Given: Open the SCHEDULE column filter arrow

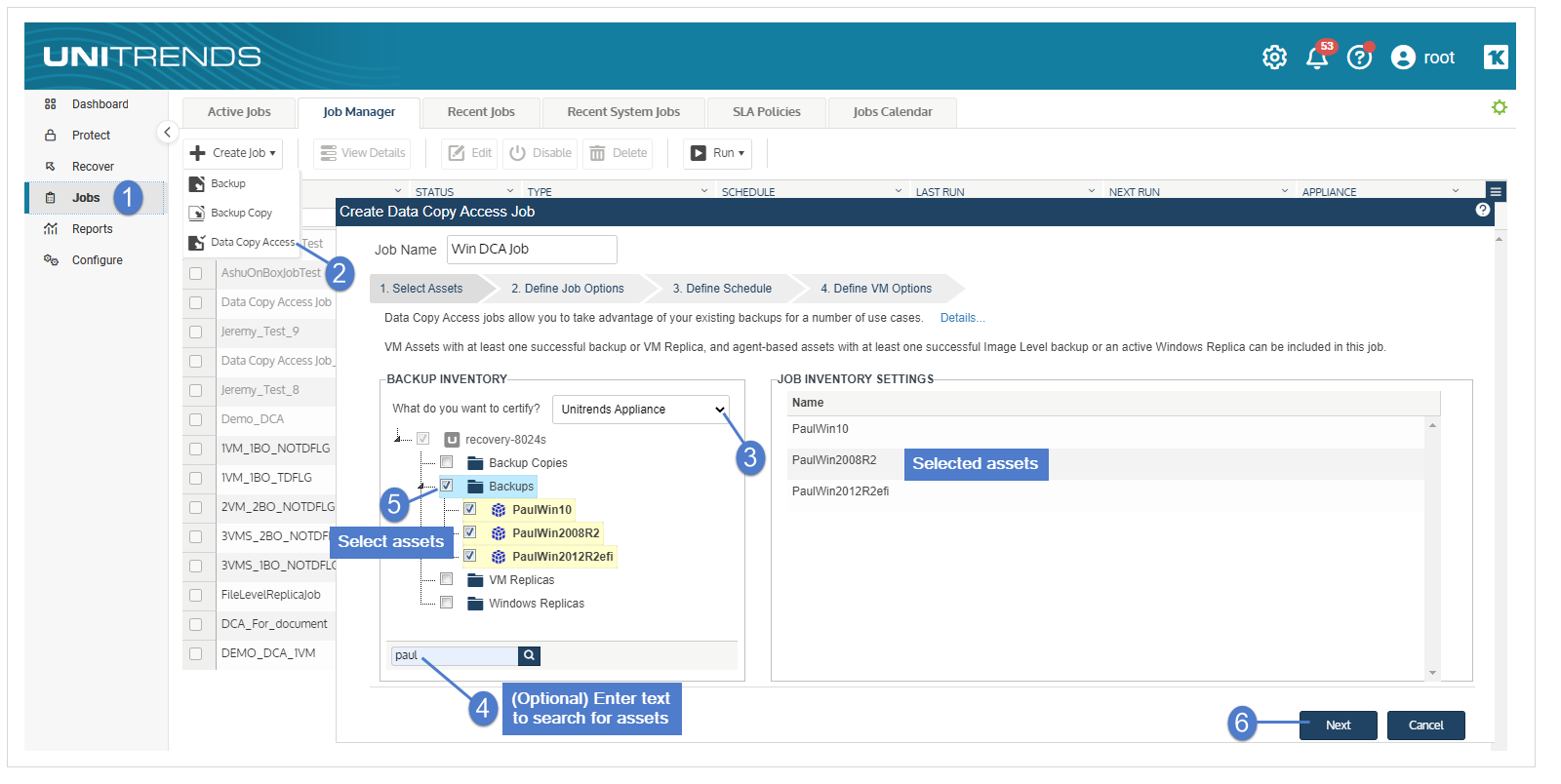Looking at the screenshot, I should [x=899, y=191].
